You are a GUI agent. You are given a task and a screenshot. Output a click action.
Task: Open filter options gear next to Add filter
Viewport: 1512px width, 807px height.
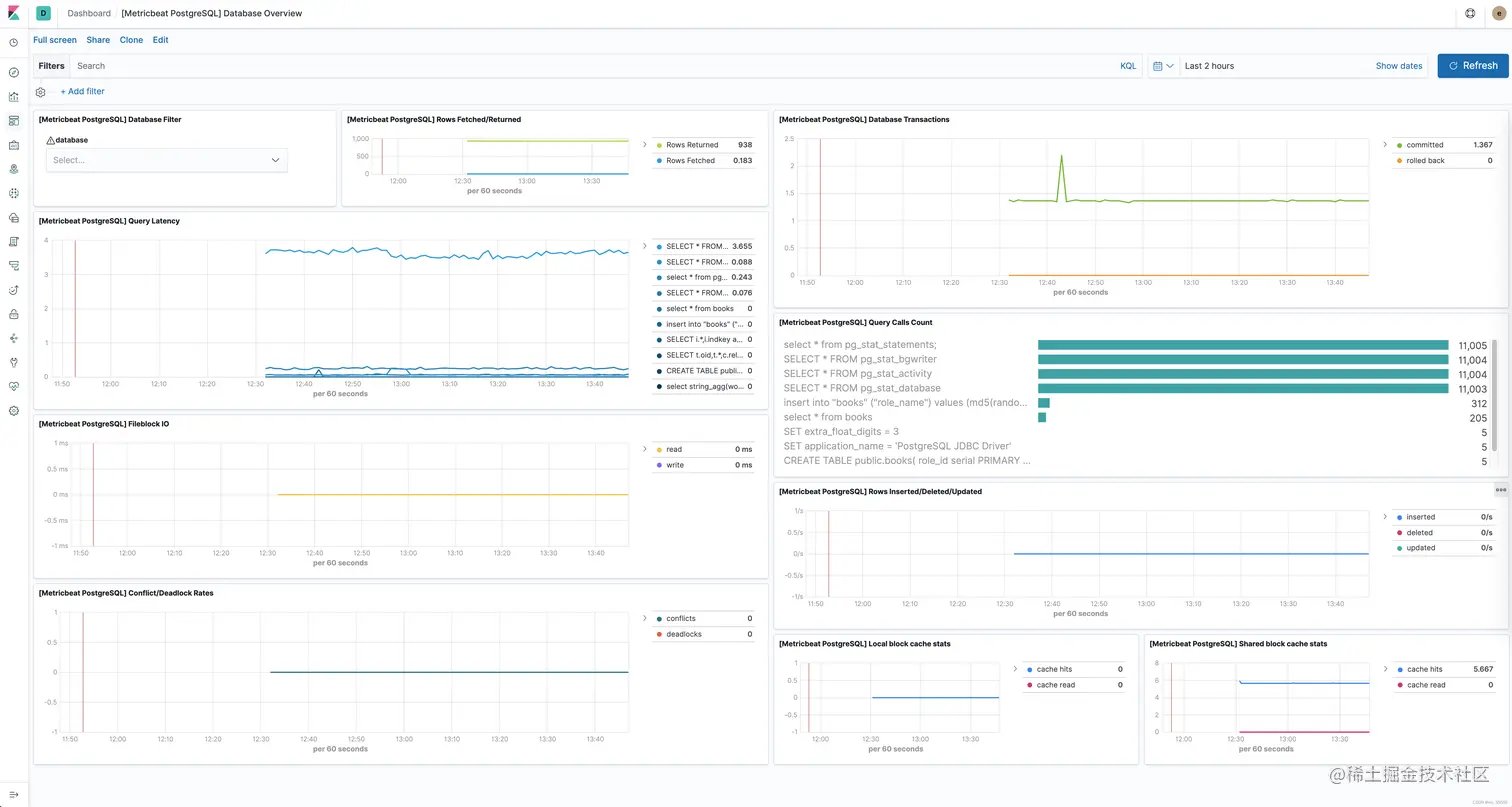[41, 92]
